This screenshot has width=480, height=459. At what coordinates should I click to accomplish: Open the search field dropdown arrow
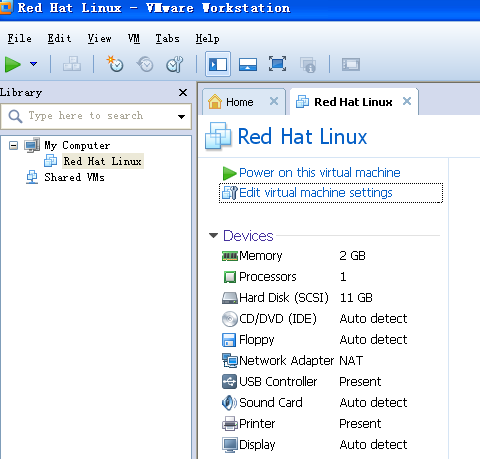click(x=181, y=117)
